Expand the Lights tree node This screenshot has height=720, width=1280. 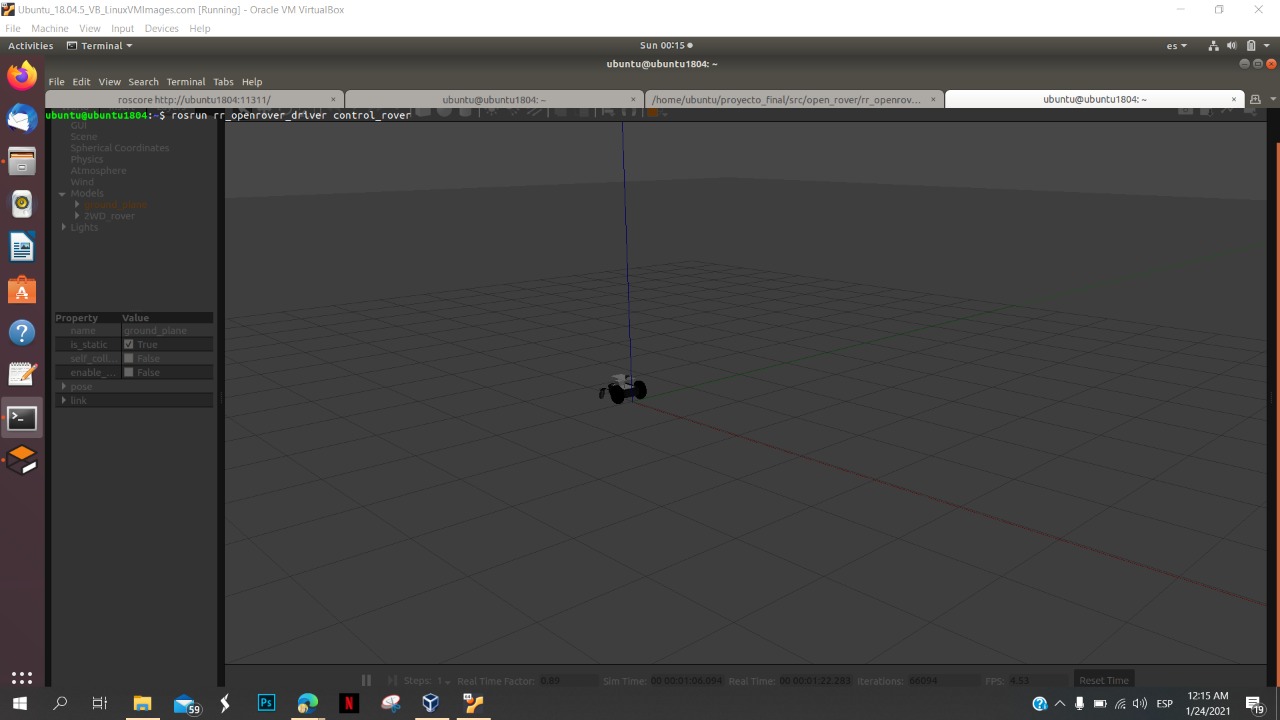coord(64,227)
